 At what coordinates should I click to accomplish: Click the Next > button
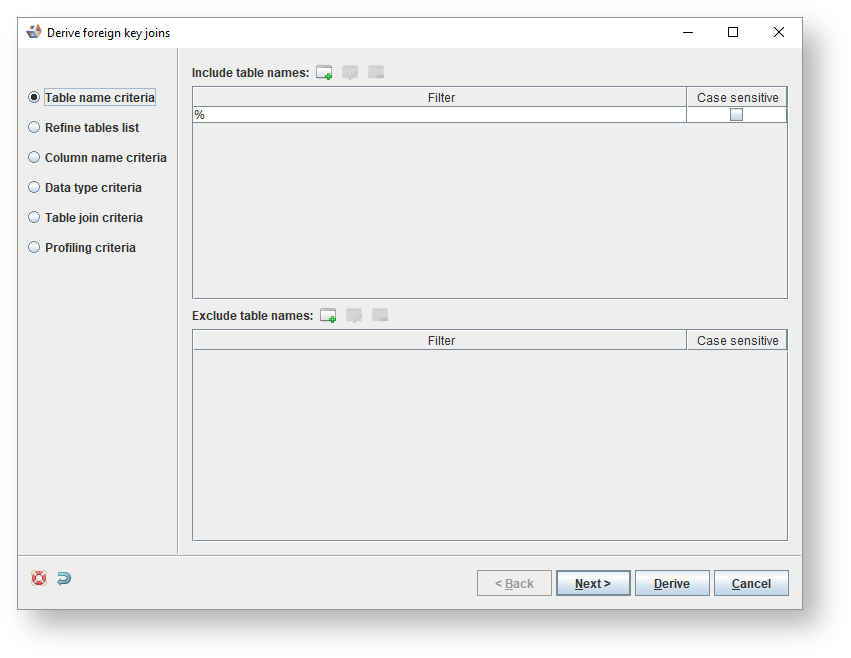click(x=593, y=583)
